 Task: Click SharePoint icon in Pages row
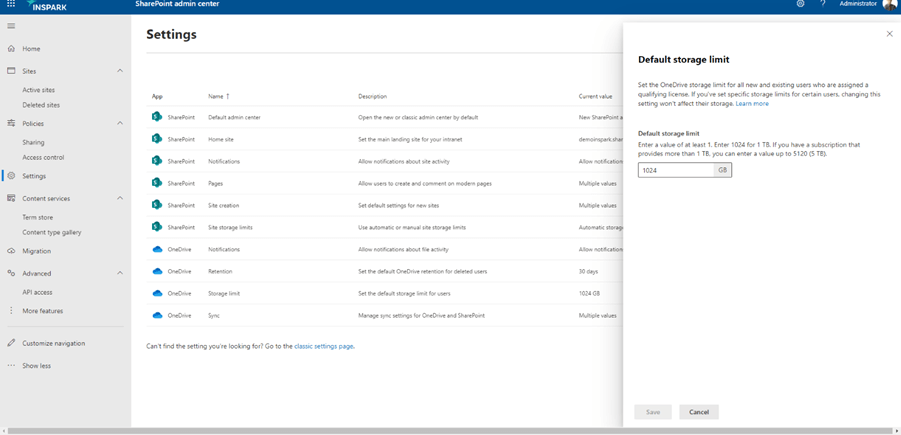click(156, 183)
